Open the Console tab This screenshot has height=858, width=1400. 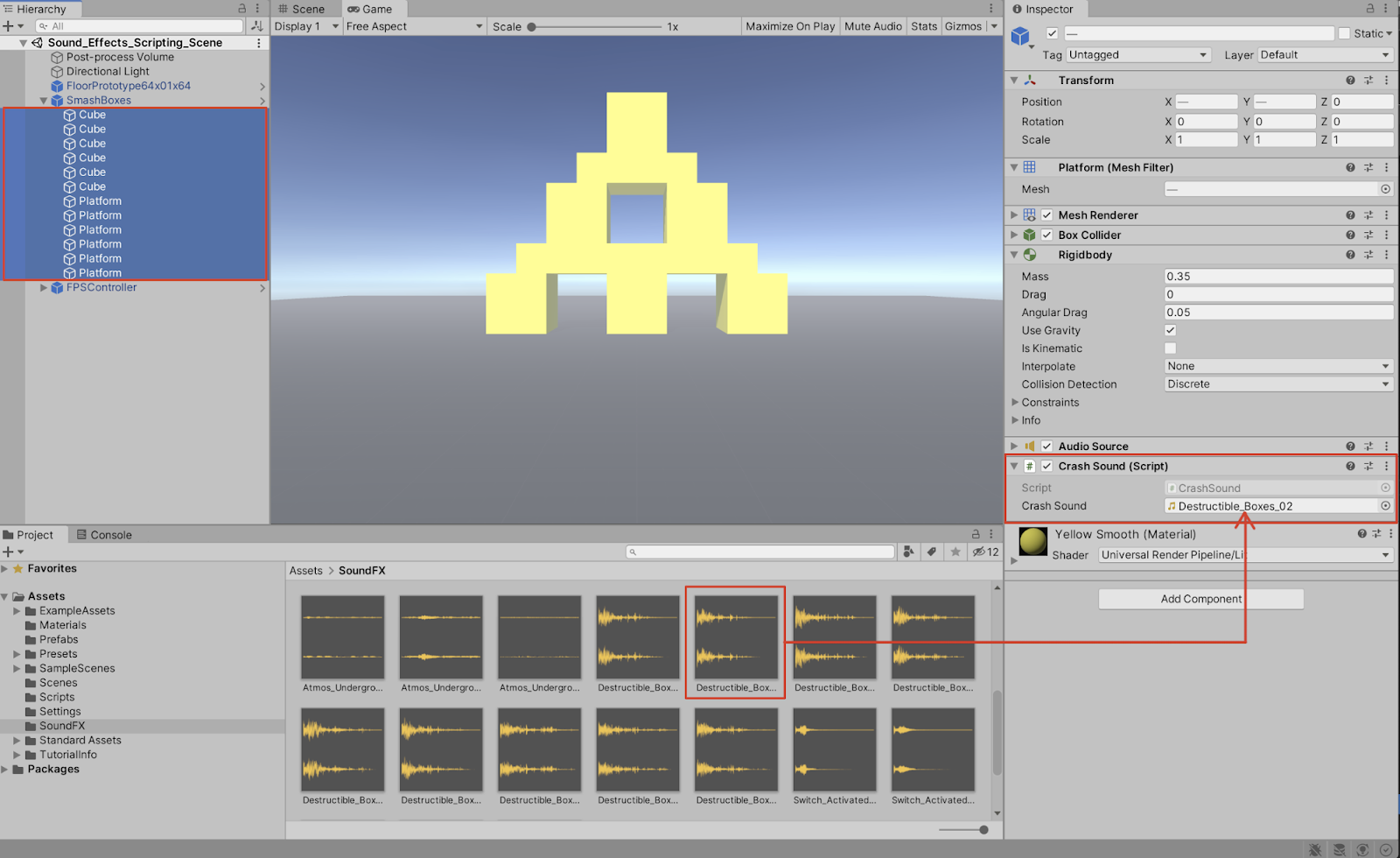click(x=104, y=535)
